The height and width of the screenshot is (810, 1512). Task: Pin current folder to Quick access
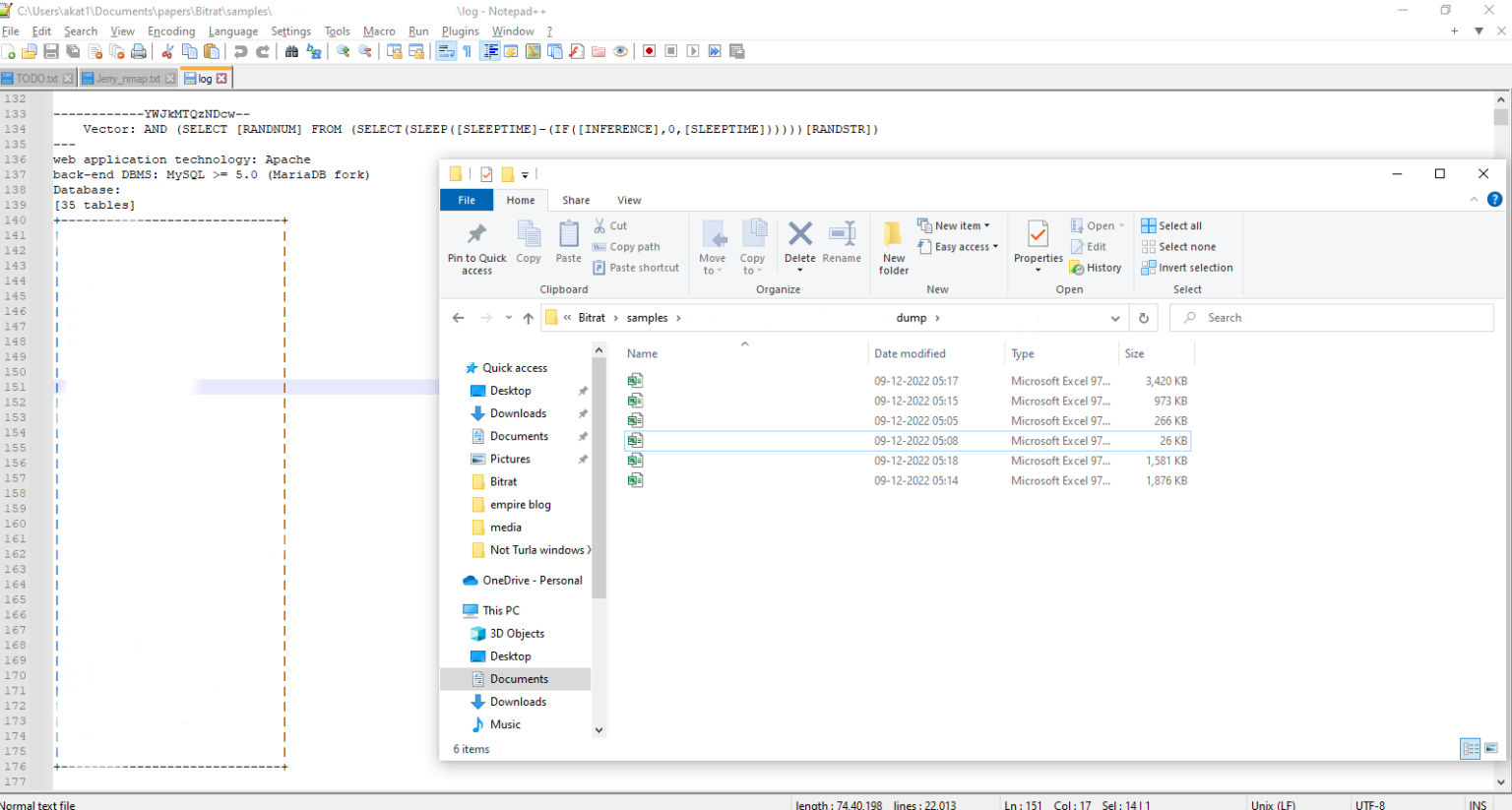click(476, 246)
